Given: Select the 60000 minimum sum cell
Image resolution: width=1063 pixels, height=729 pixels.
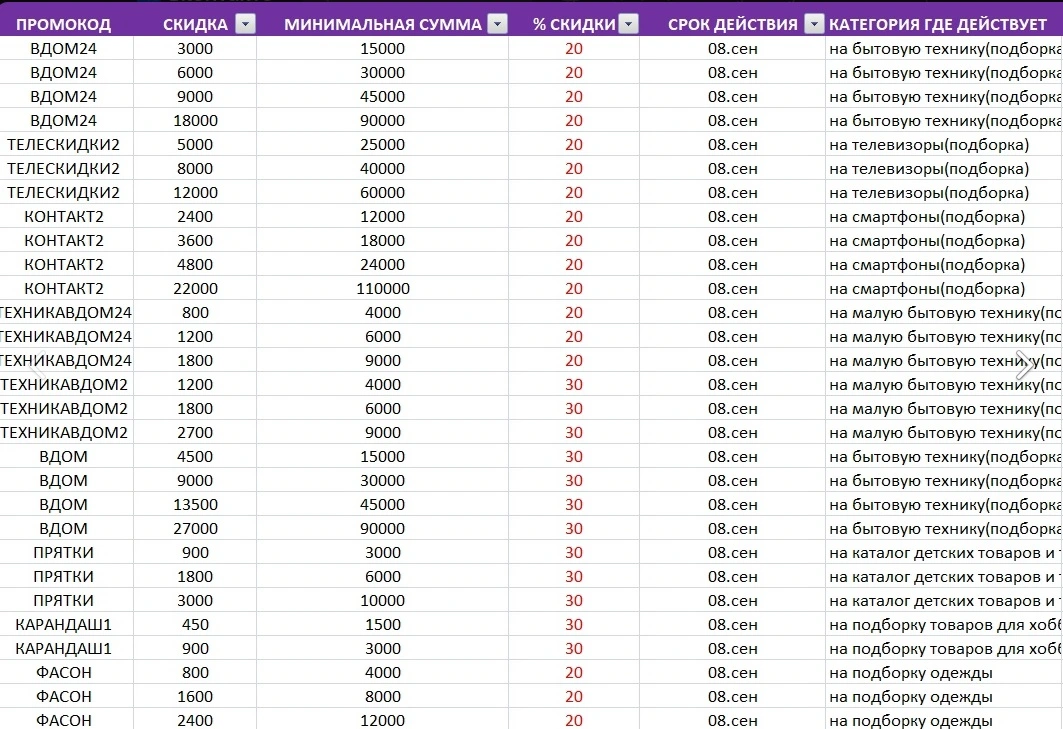Looking at the screenshot, I should tap(382, 193).
